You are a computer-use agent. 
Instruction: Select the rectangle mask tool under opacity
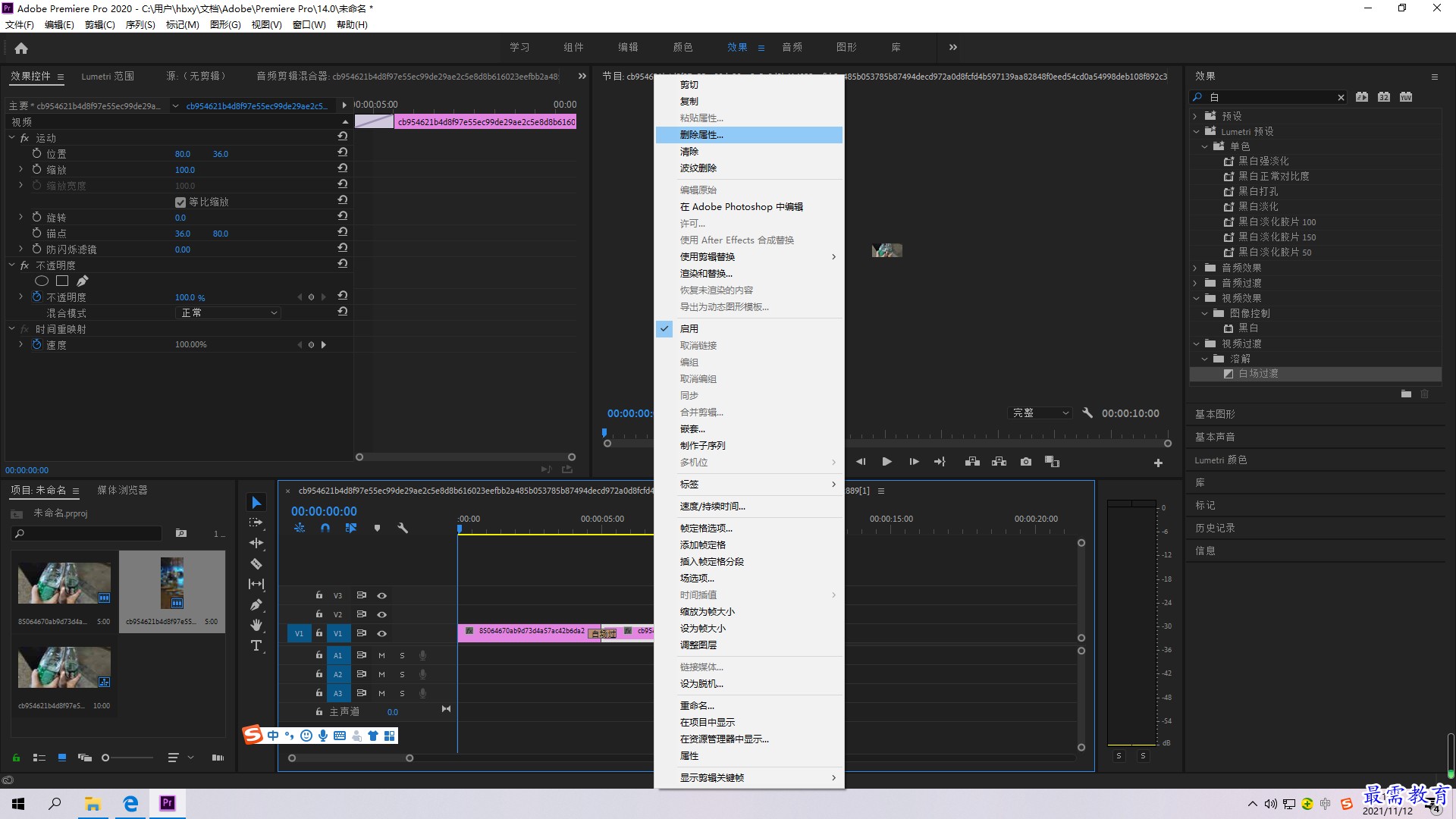pyautogui.click(x=62, y=281)
